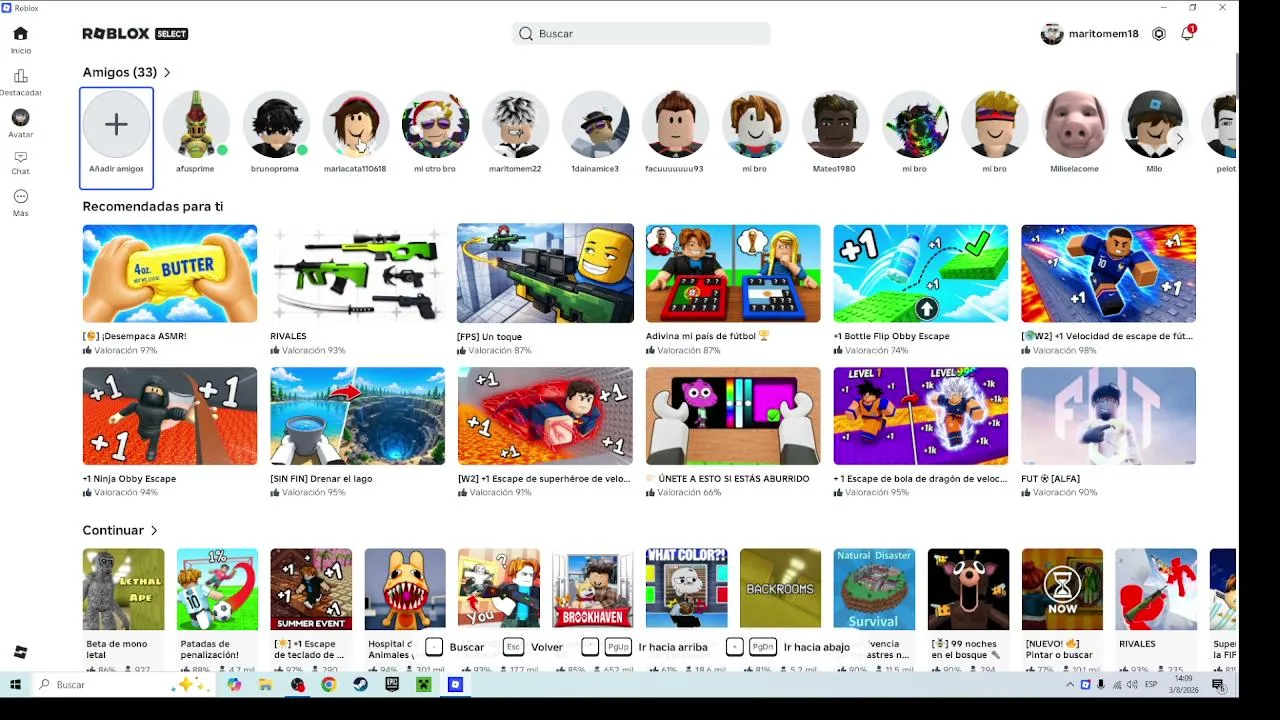This screenshot has height=720, width=1280.
Task: Expand the Continuar section arrow
Action: click(x=154, y=531)
